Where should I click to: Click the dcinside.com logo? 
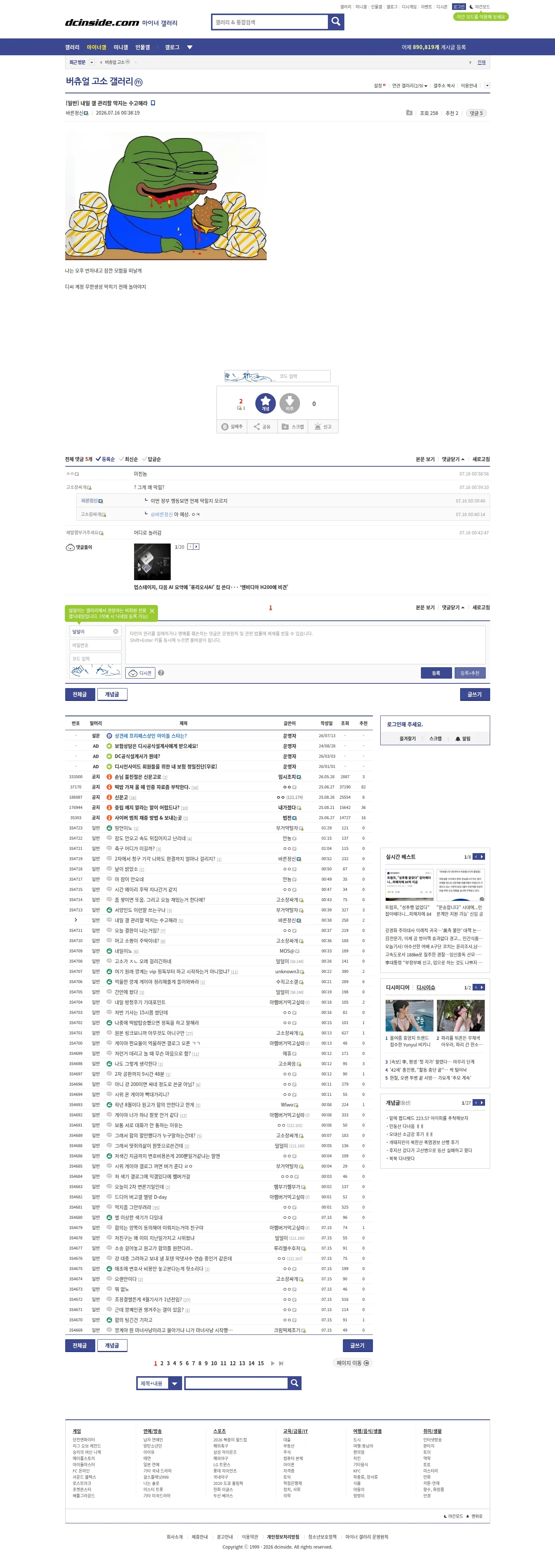click(x=102, y=23)
